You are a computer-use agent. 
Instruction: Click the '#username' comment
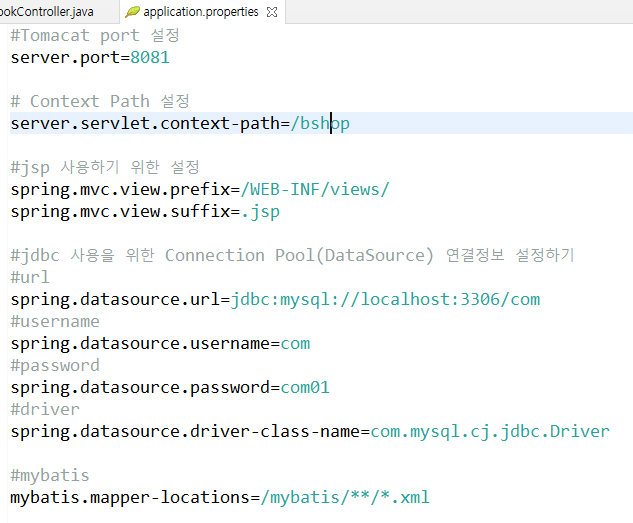(55, 321)
